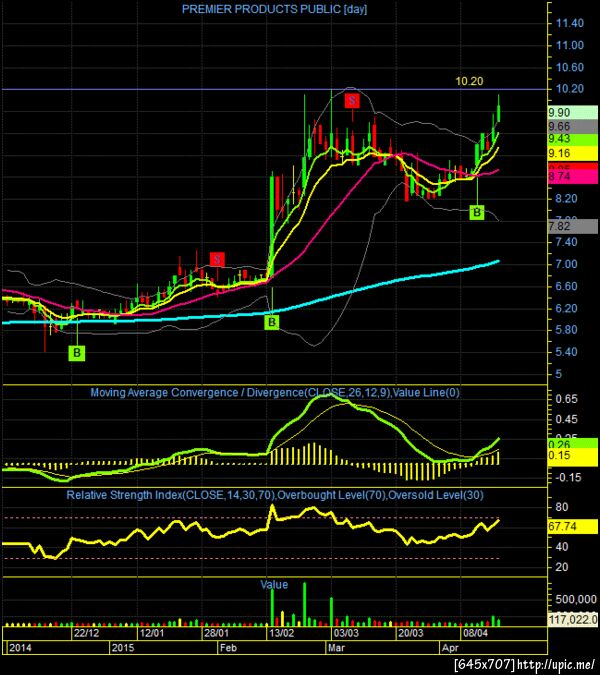Click the 08/04 date label
Screen dimensions: 600x675
pos(475,633)
